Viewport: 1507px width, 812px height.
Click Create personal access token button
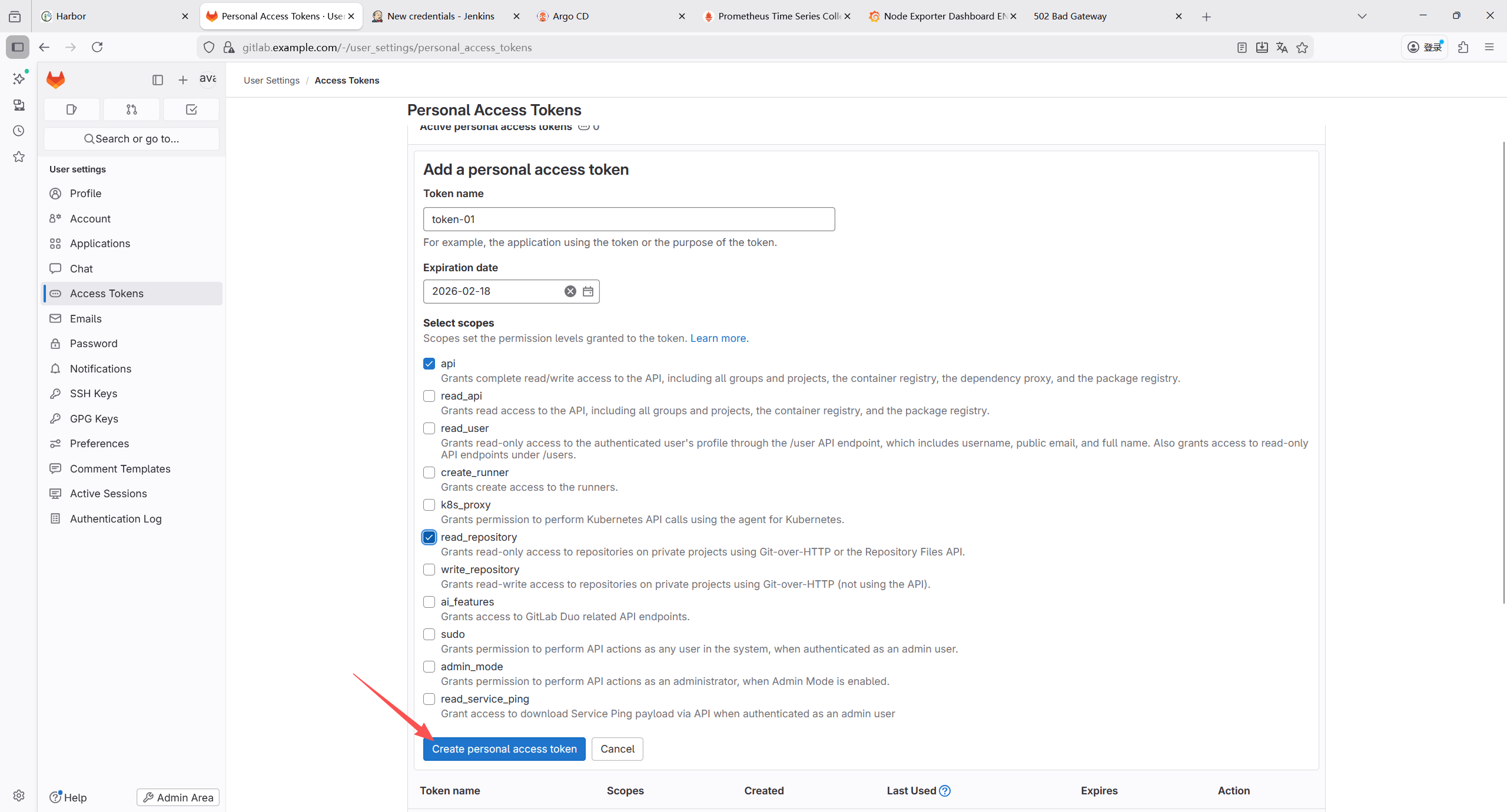click(504, 749)
